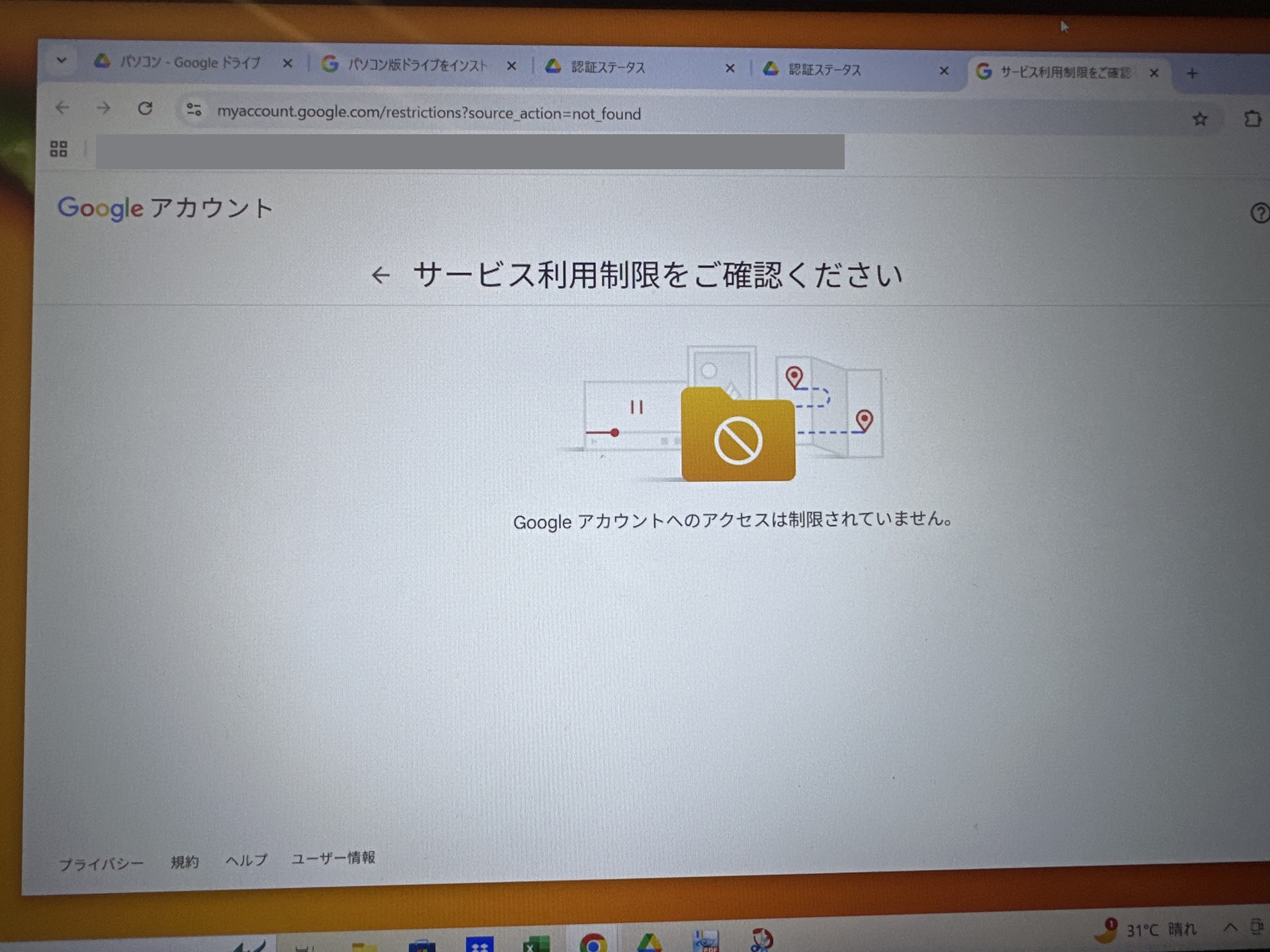Open the apps grid in bookmarks bar
The image size is (1270, 952).
(x=59, y=149)
